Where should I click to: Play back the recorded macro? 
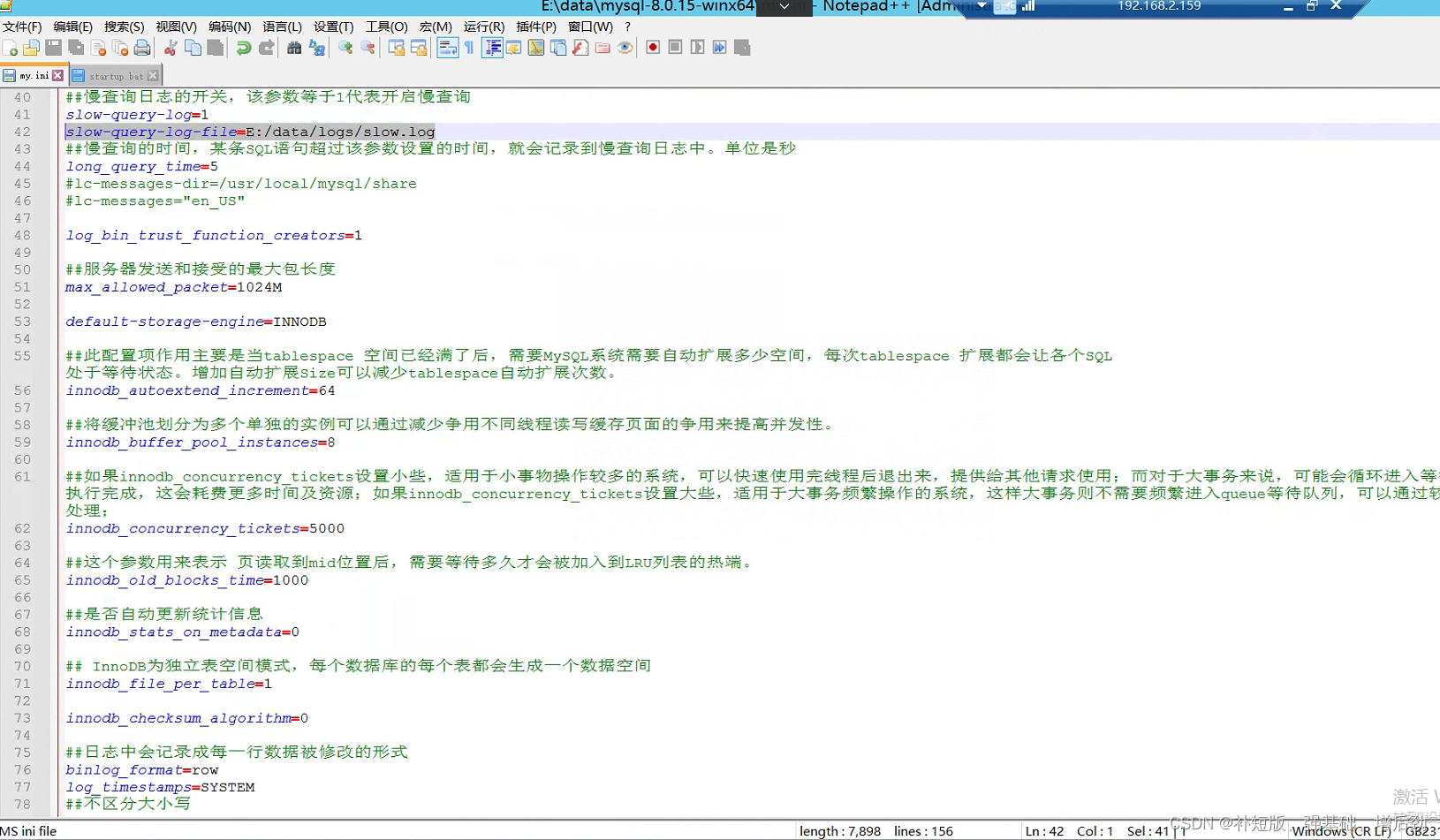697,48
